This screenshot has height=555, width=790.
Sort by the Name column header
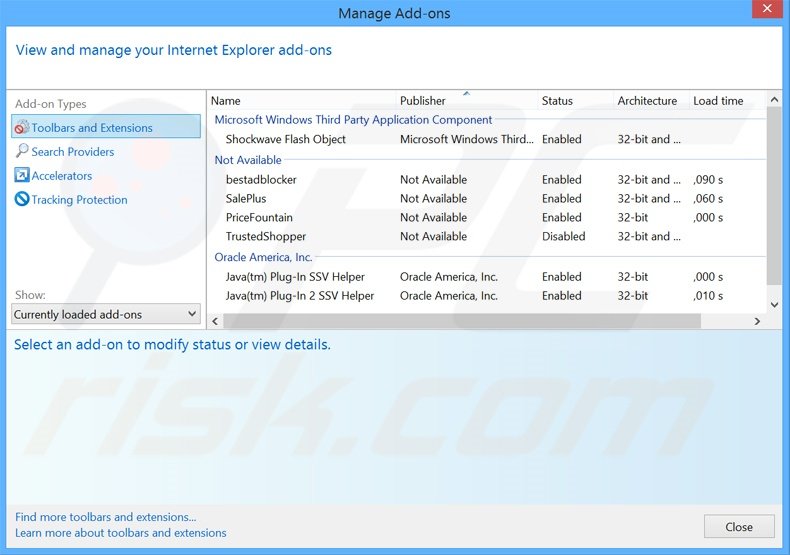(302, 101)
